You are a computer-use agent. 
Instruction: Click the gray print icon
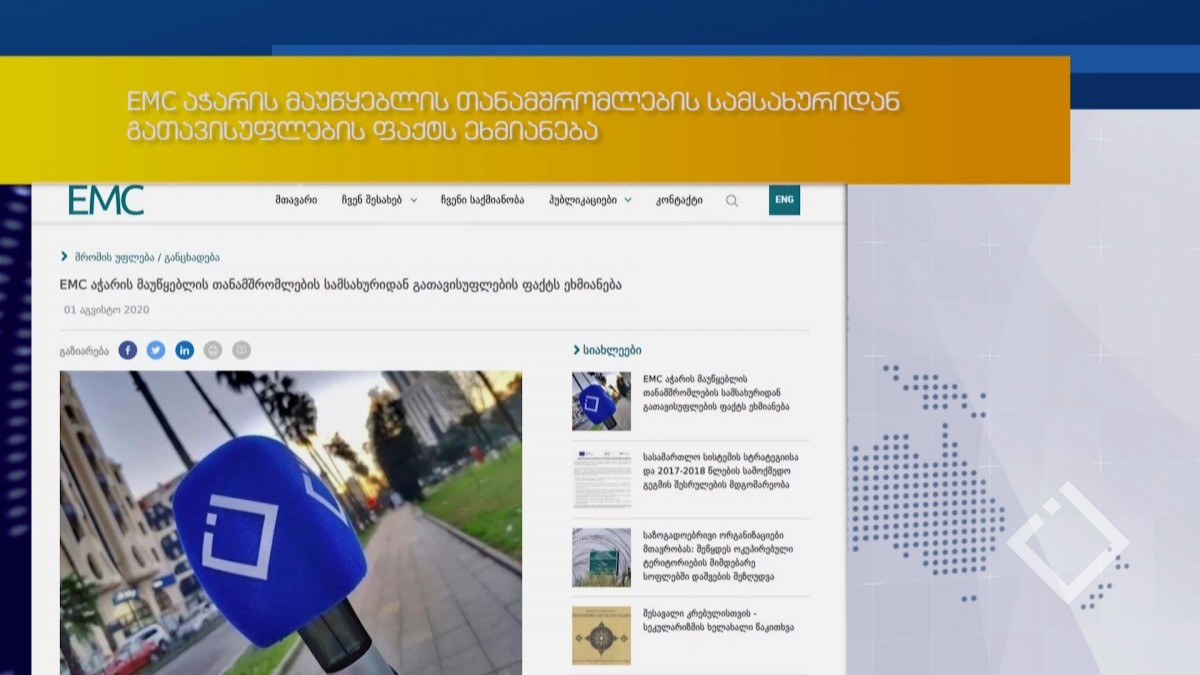click(x=213, y=350)
